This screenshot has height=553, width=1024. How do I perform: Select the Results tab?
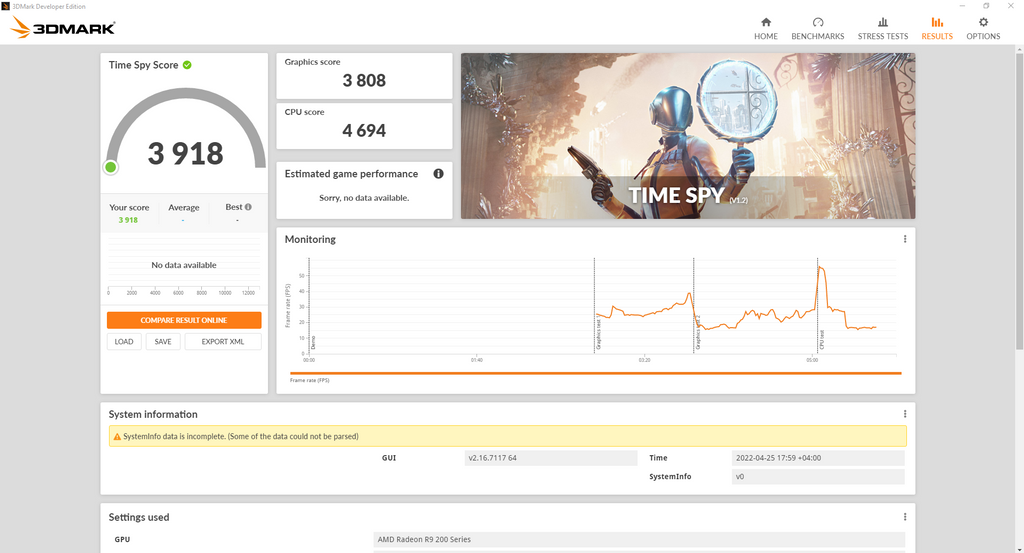(x=936, y=29)
